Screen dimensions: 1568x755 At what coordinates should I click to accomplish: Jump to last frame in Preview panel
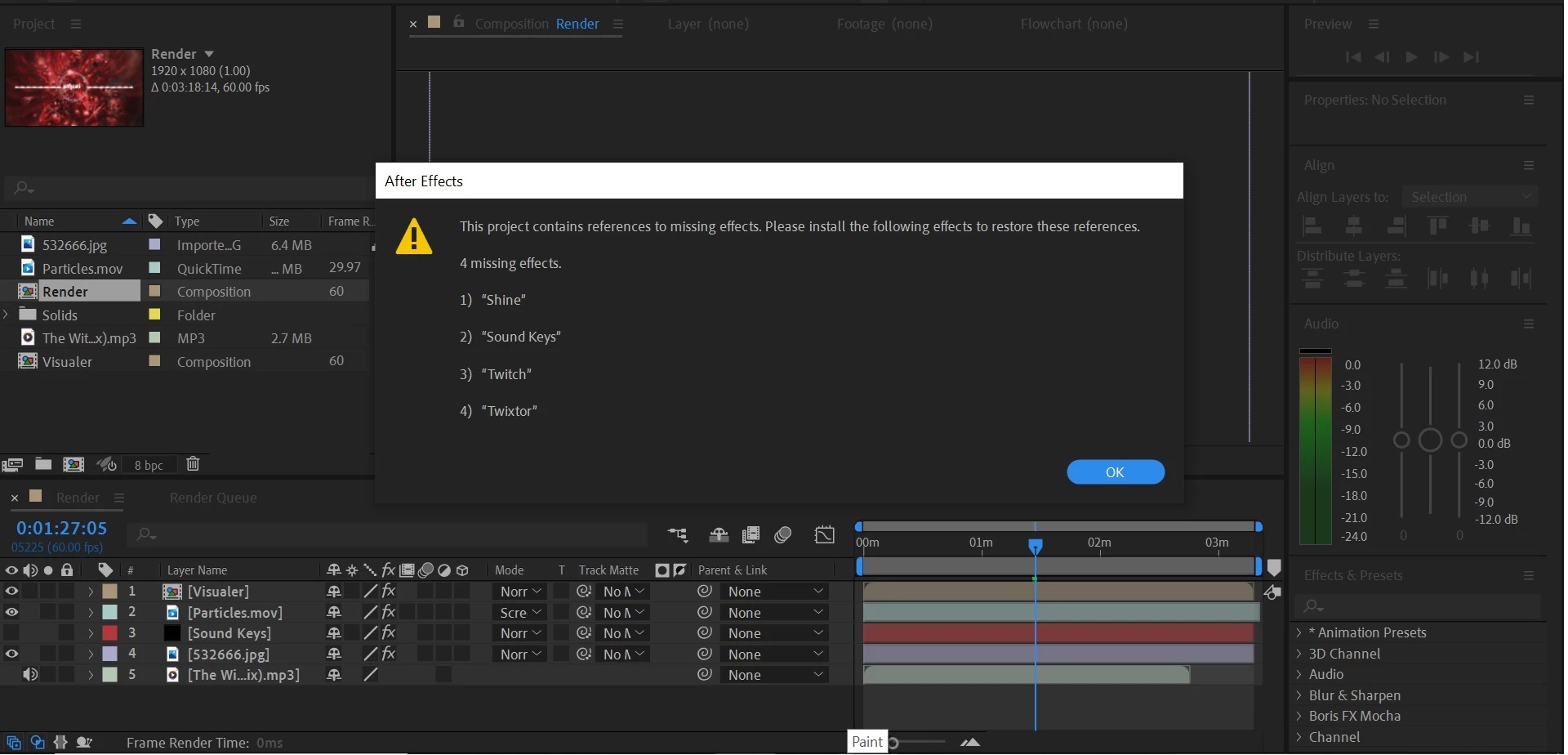[1471, 57]
